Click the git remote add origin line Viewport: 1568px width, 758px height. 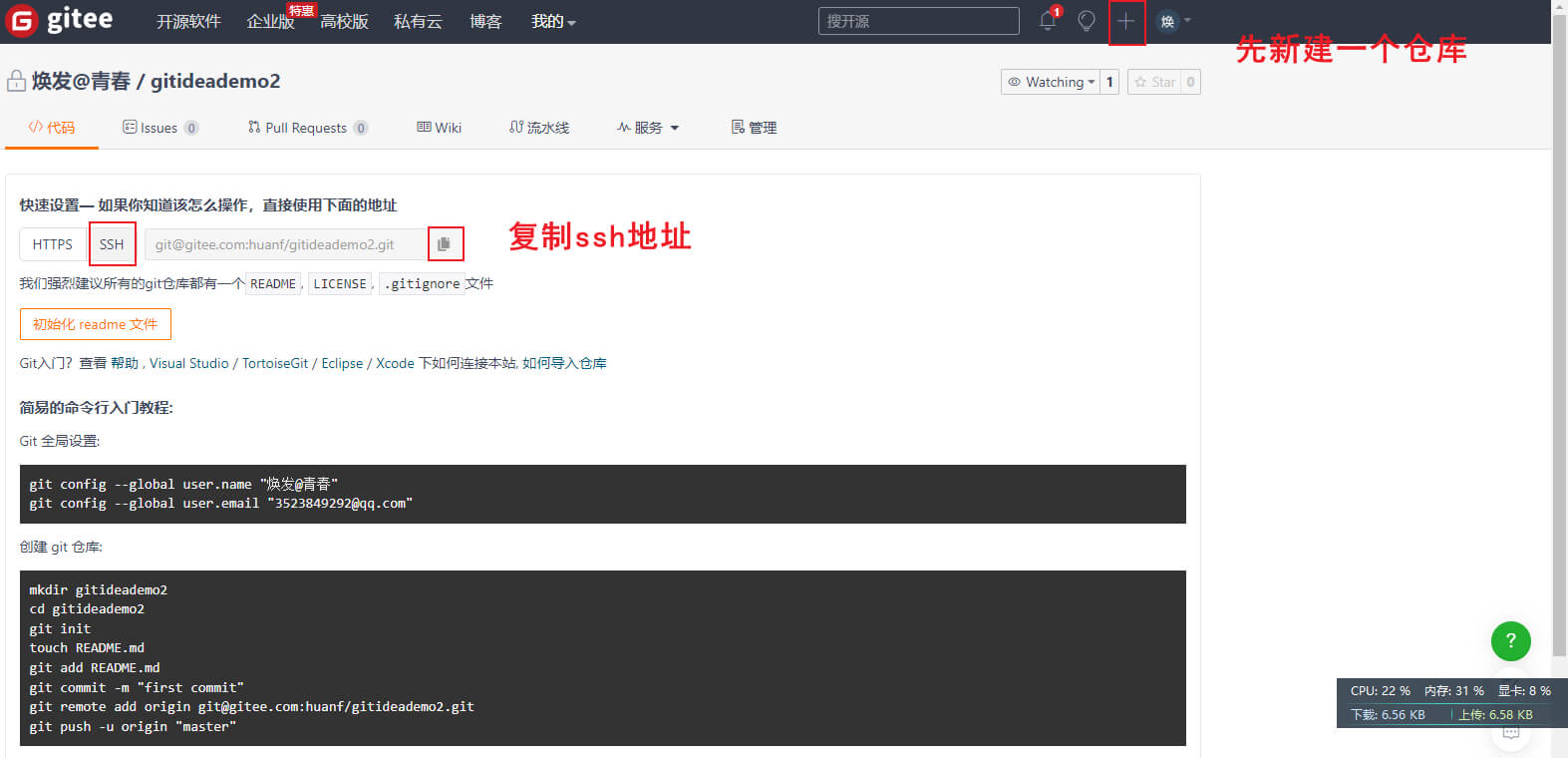[x=251, y=706]
